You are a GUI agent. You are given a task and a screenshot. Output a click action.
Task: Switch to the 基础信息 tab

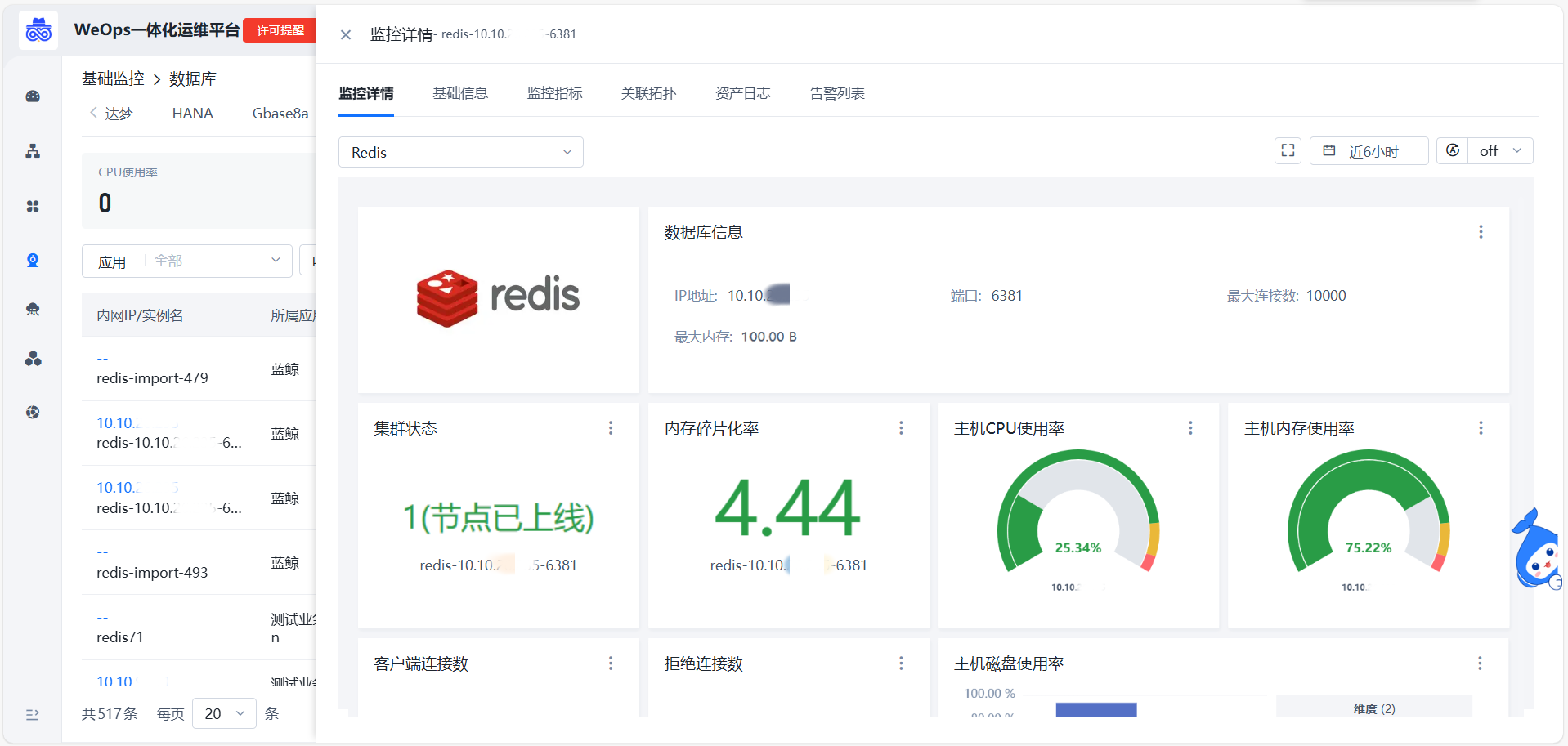point(460,93)
